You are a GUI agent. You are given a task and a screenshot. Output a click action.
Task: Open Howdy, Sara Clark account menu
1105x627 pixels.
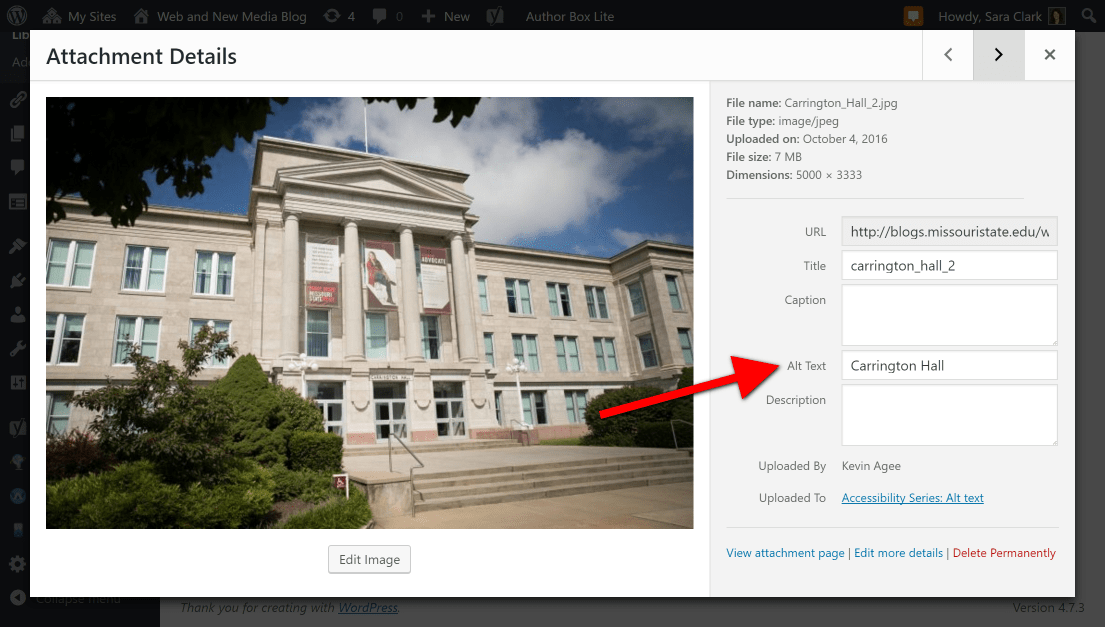point(989,16)
